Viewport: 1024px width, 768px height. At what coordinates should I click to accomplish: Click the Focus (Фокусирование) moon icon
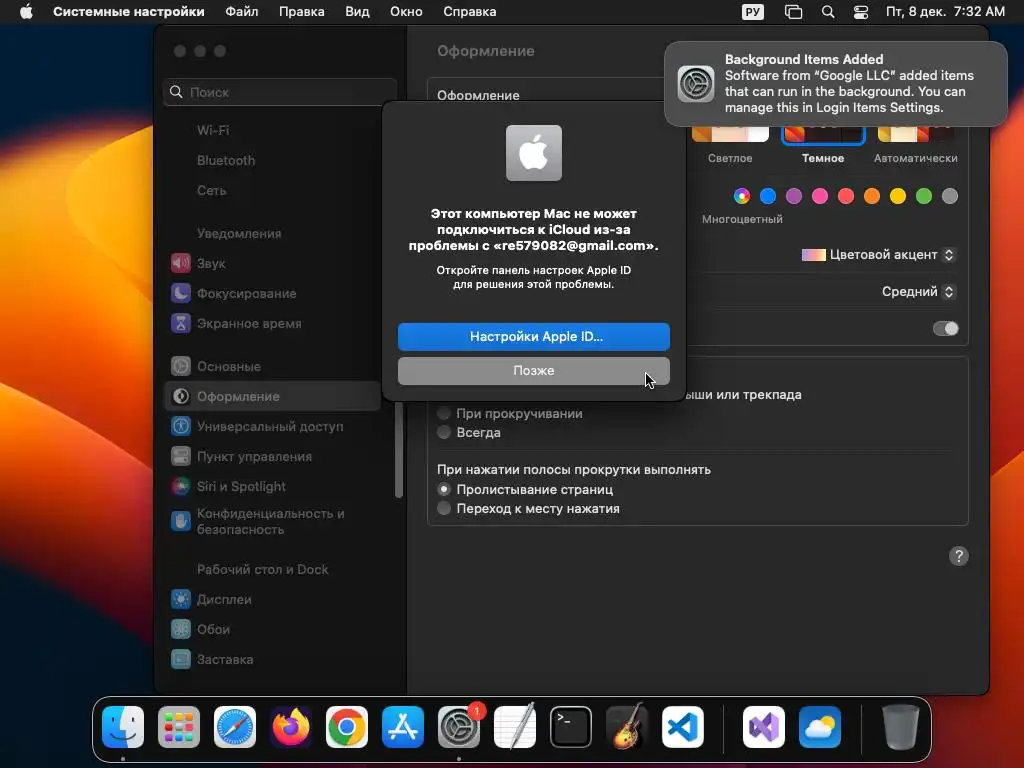[x=181, y=293]
